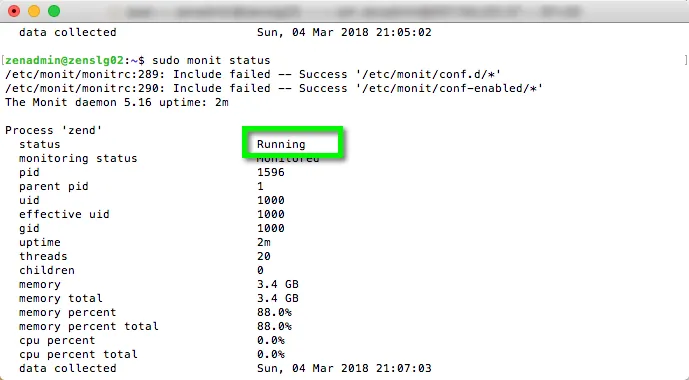Image resolution: width=689 pixels, height=380 pixels.
Task: Click the 'effective uid' label
Action: pyautogui.click(x=64, y=214)
